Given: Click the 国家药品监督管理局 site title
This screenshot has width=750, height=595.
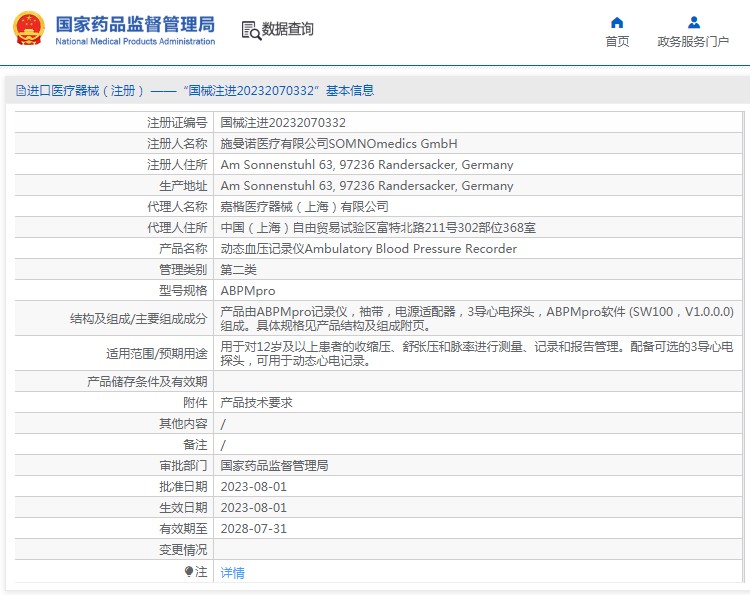Looking at the screenshot, I should (x=135, y=24).
